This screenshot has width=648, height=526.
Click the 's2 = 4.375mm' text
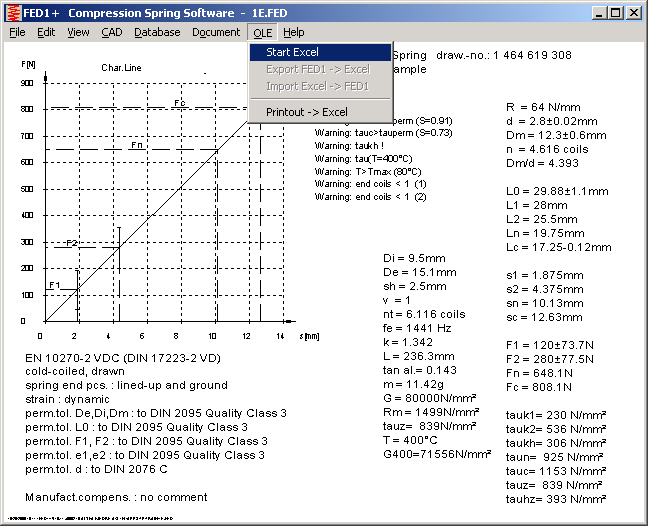pos(545,289)
